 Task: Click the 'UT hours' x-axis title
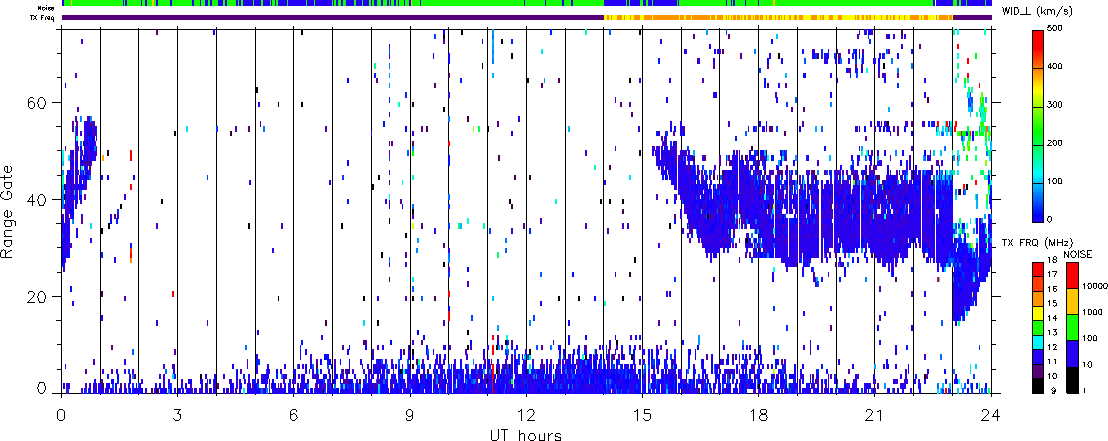coord(525,435)
